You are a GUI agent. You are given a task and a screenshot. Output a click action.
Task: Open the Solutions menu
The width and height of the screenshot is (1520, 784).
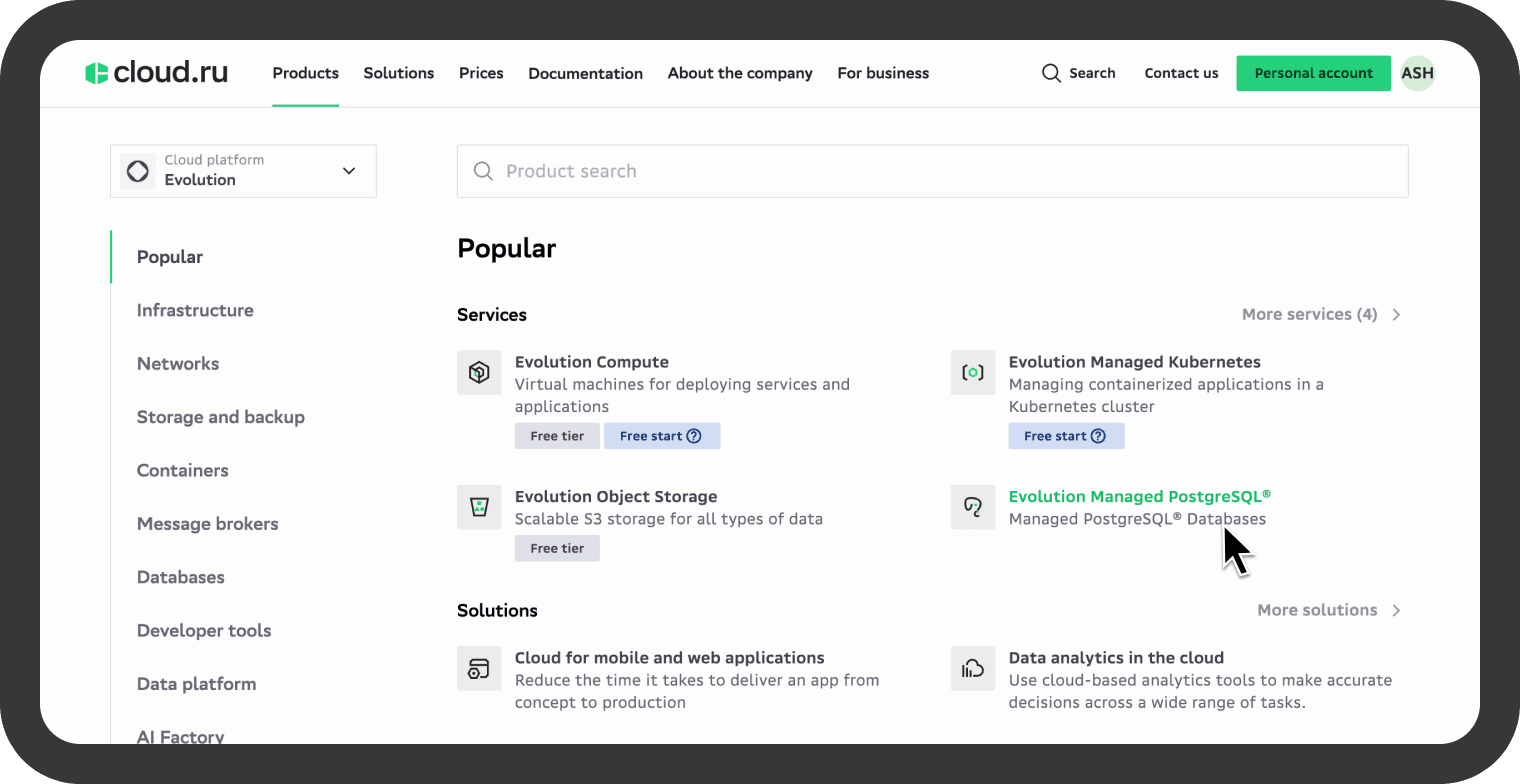pos(399,73)
